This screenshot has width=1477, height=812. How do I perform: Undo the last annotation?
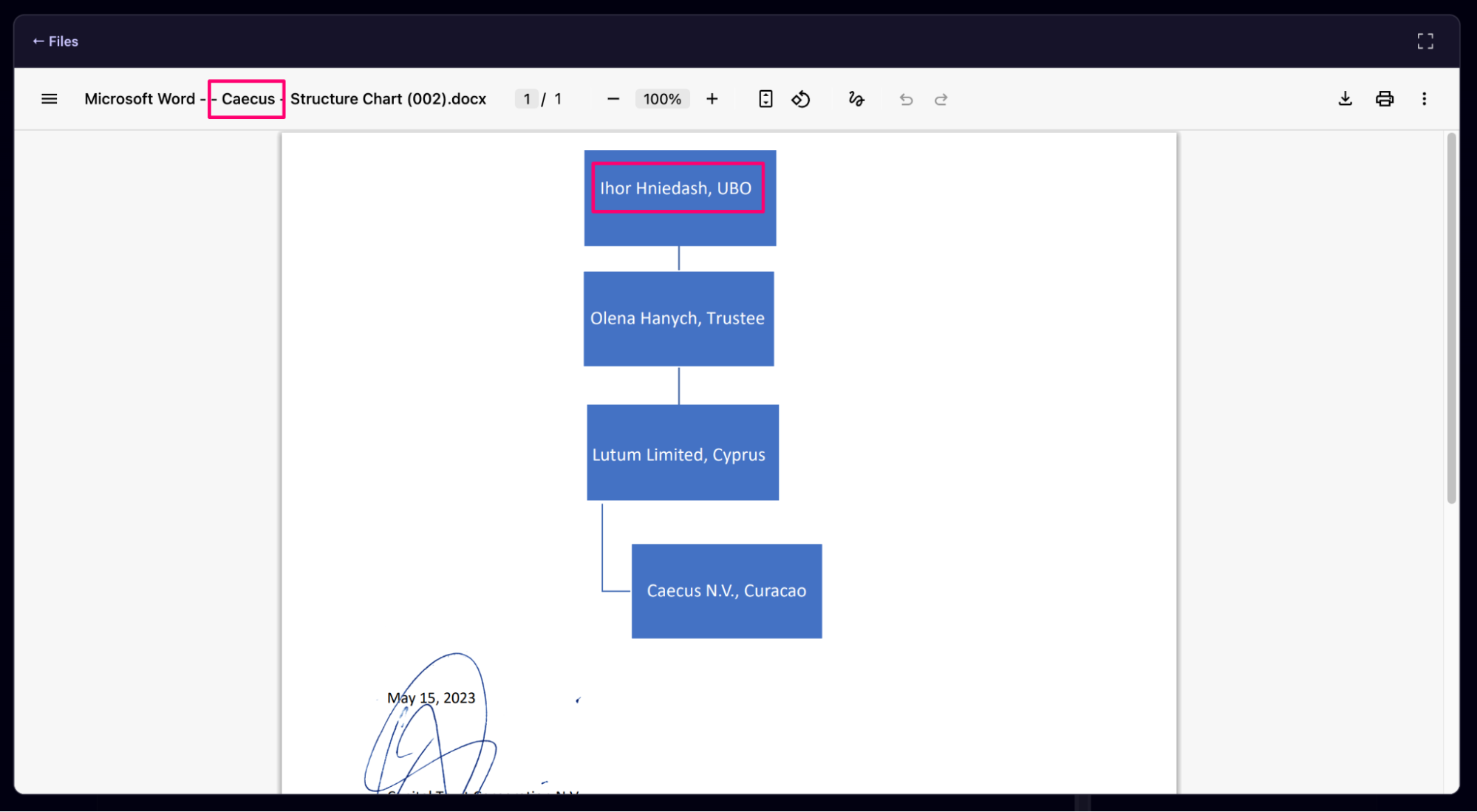pyautogui.click(x=907, y=99)
